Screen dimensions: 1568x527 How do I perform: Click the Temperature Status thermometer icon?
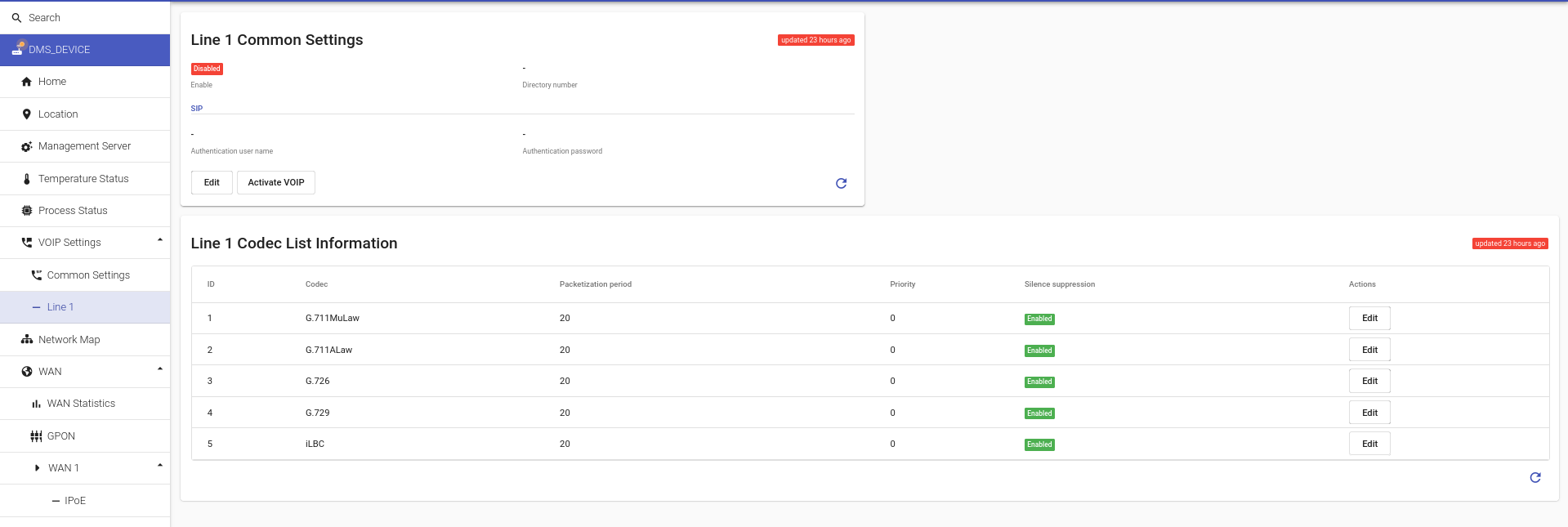point(27,179)
